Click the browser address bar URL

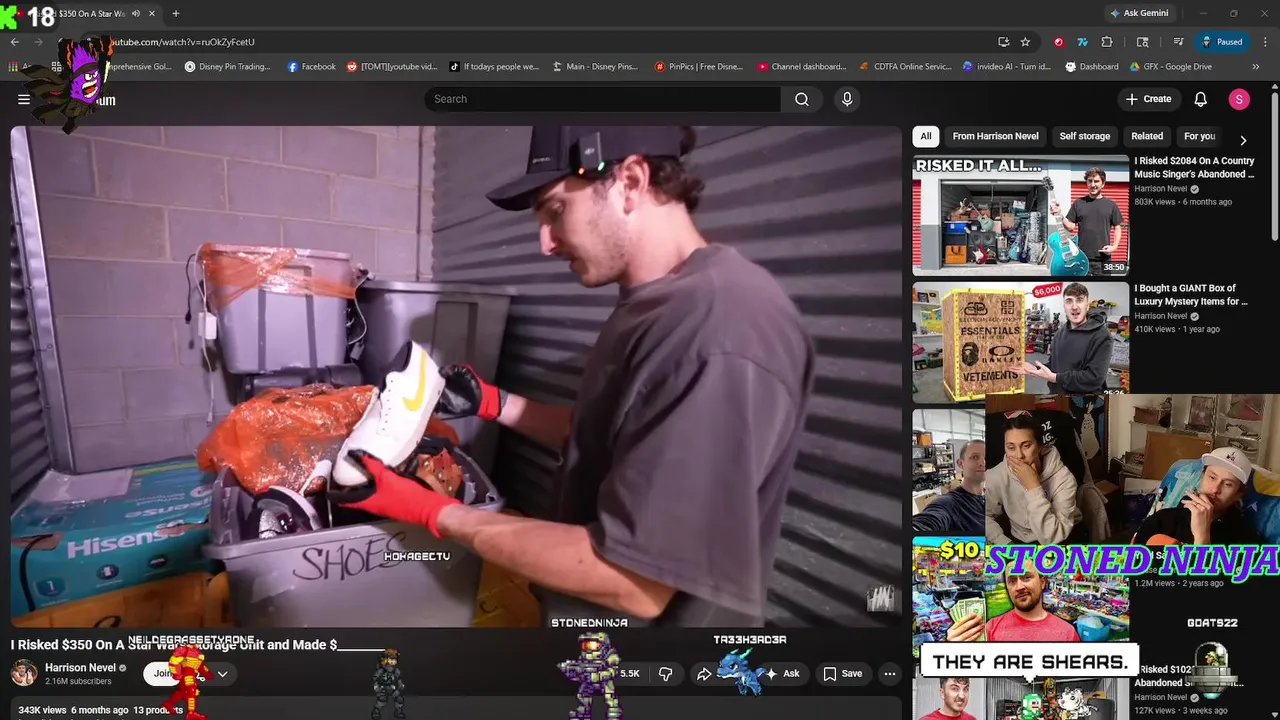180,42
